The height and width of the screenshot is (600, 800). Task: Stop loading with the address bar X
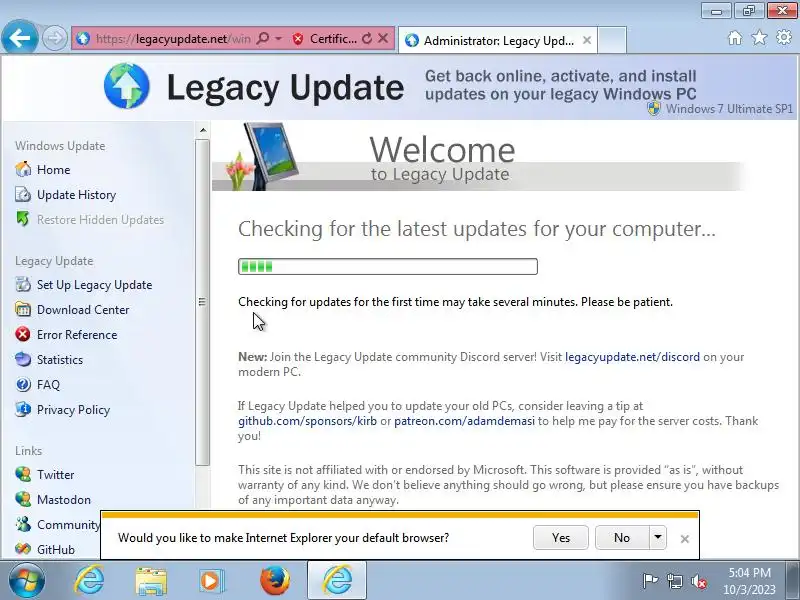point(383,39)
